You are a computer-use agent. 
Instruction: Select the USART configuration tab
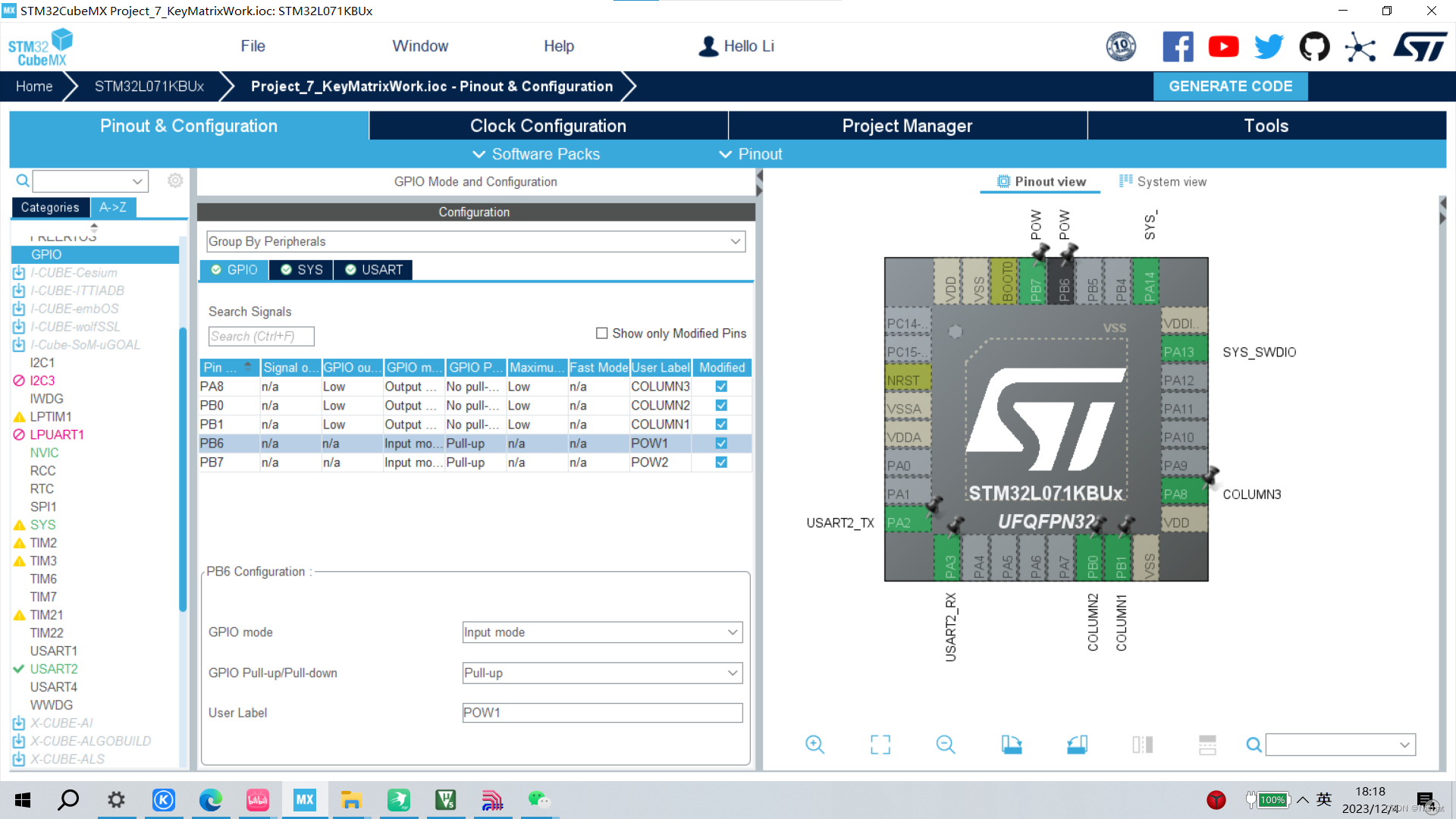click(374, 270)
